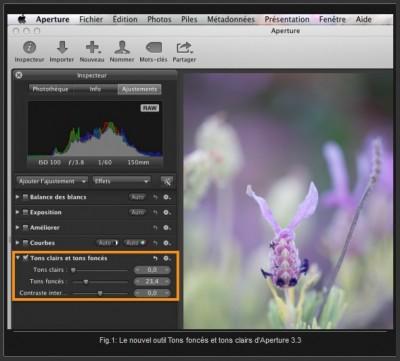Expand the Exposition section

18,213
